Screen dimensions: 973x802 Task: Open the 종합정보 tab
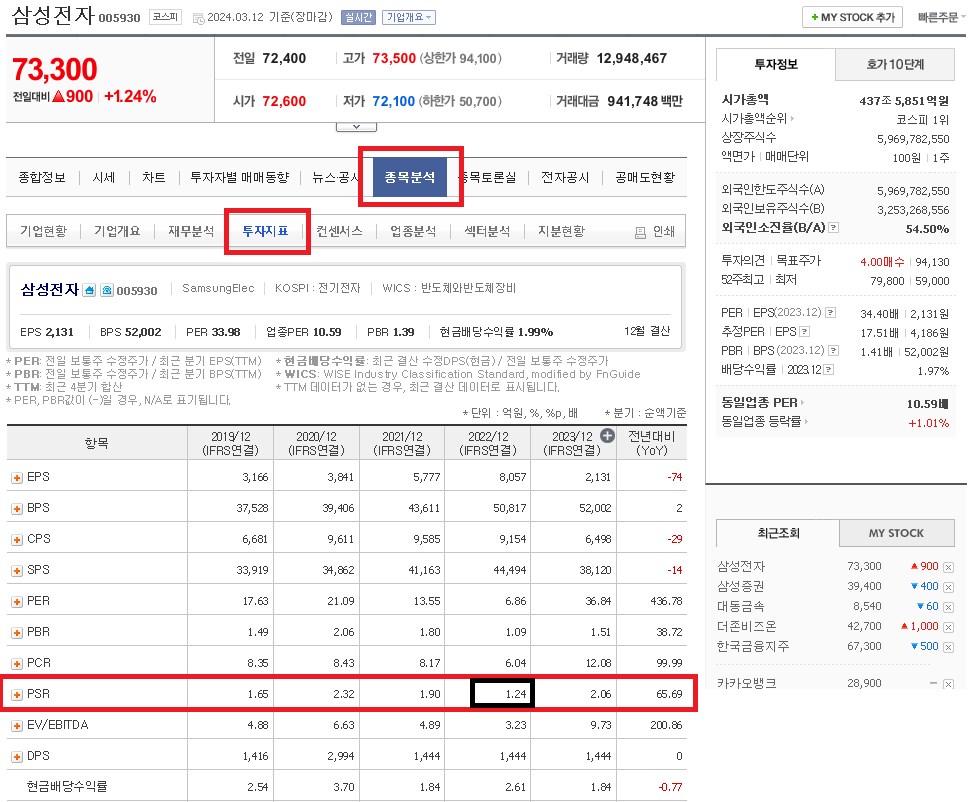(x=42, y=178)
